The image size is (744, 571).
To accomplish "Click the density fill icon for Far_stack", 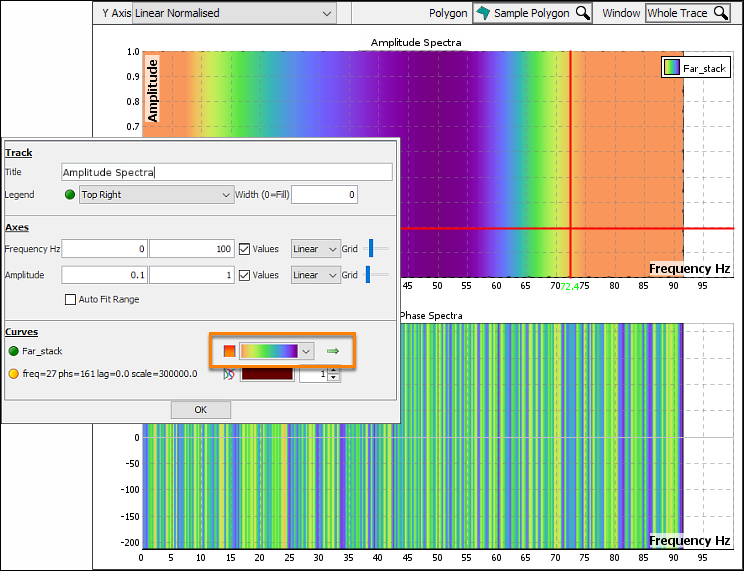I will pos(230,351).
